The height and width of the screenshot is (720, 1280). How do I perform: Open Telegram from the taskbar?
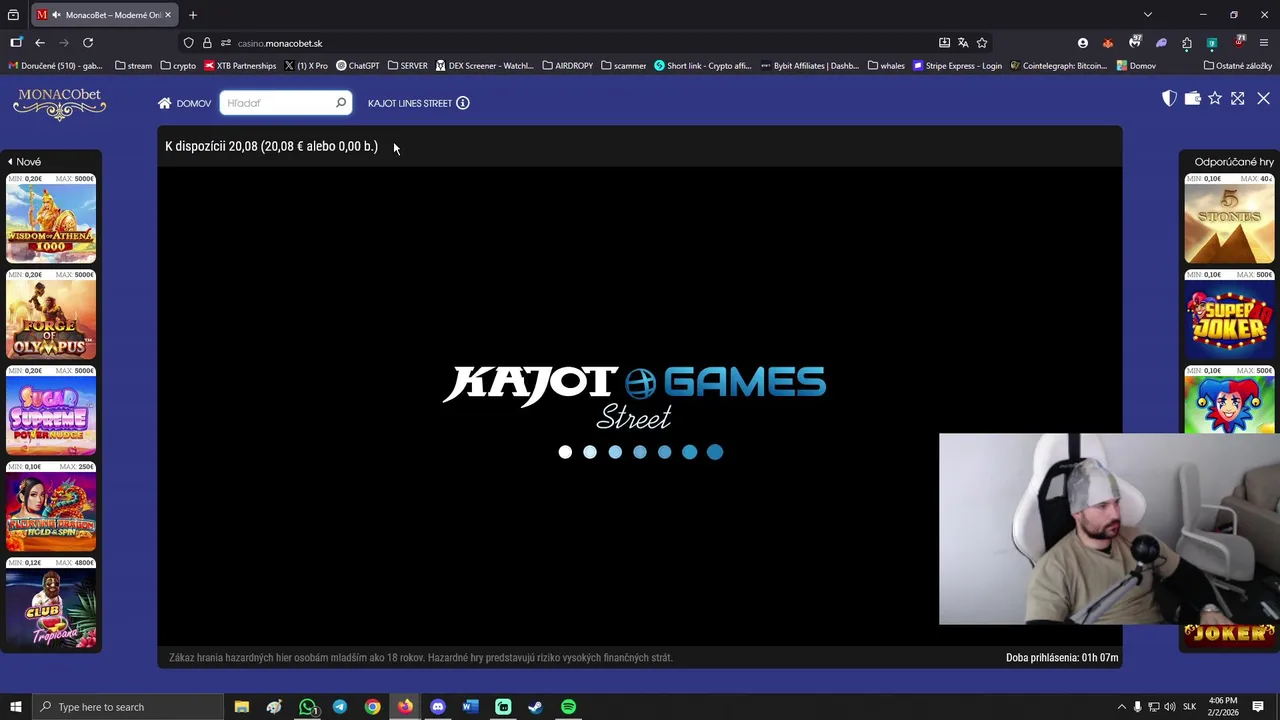[340, 707]
